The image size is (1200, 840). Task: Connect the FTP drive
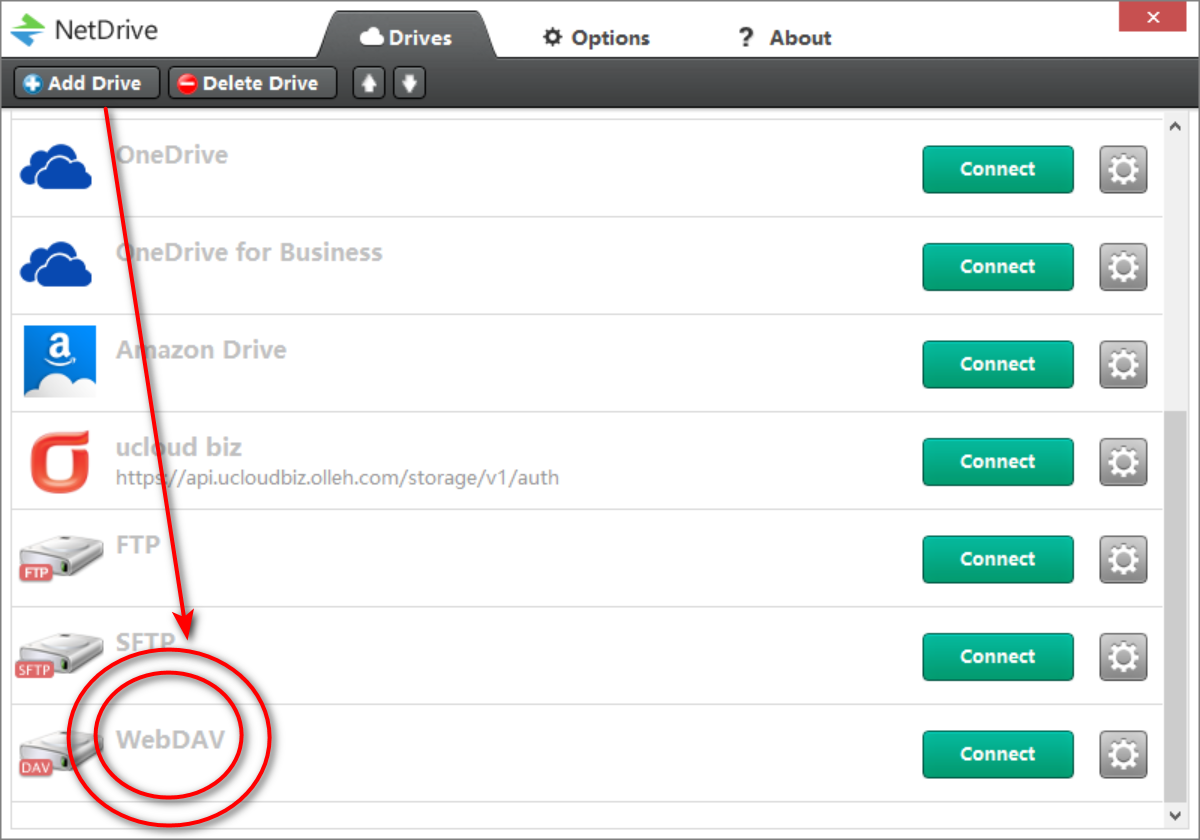click(x=998, y=559)
